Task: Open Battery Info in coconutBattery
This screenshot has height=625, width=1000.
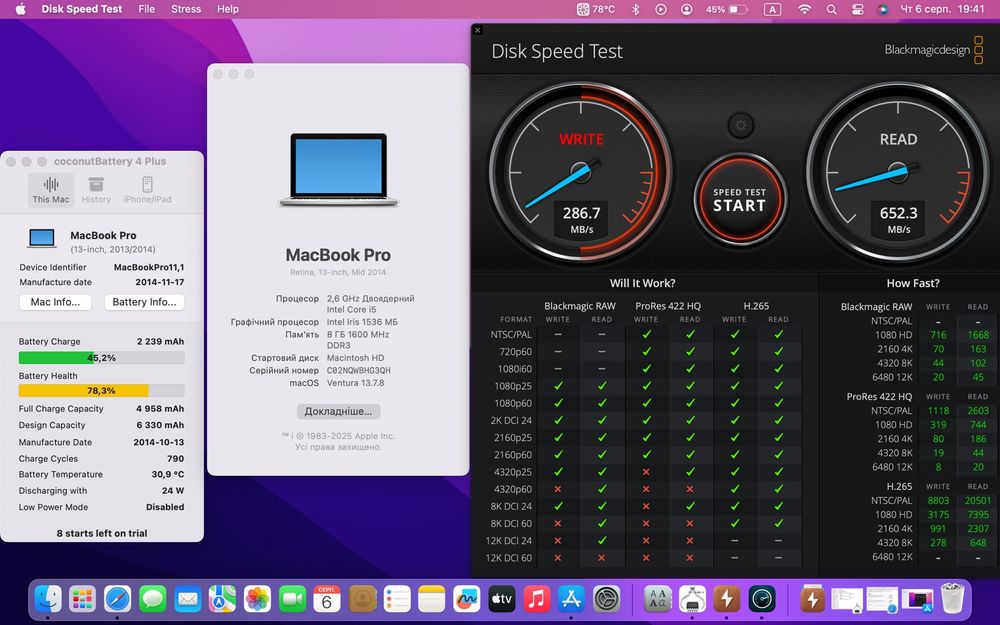Action: 144,302
